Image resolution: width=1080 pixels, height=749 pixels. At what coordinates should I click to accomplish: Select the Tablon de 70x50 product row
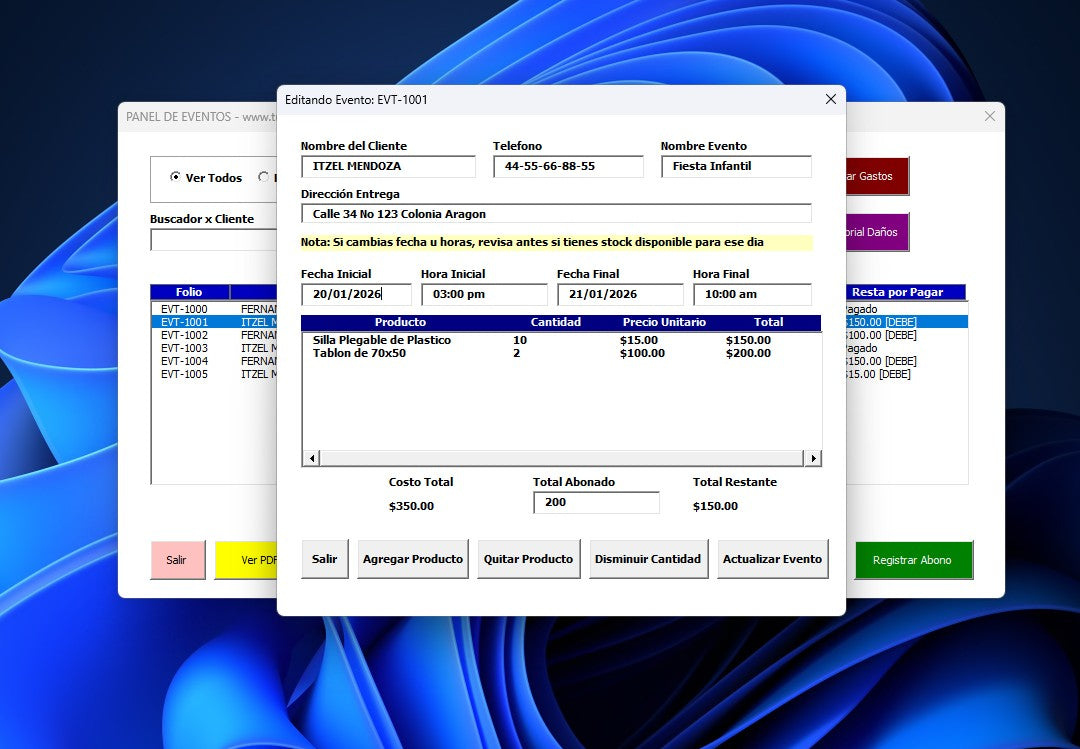360,354
